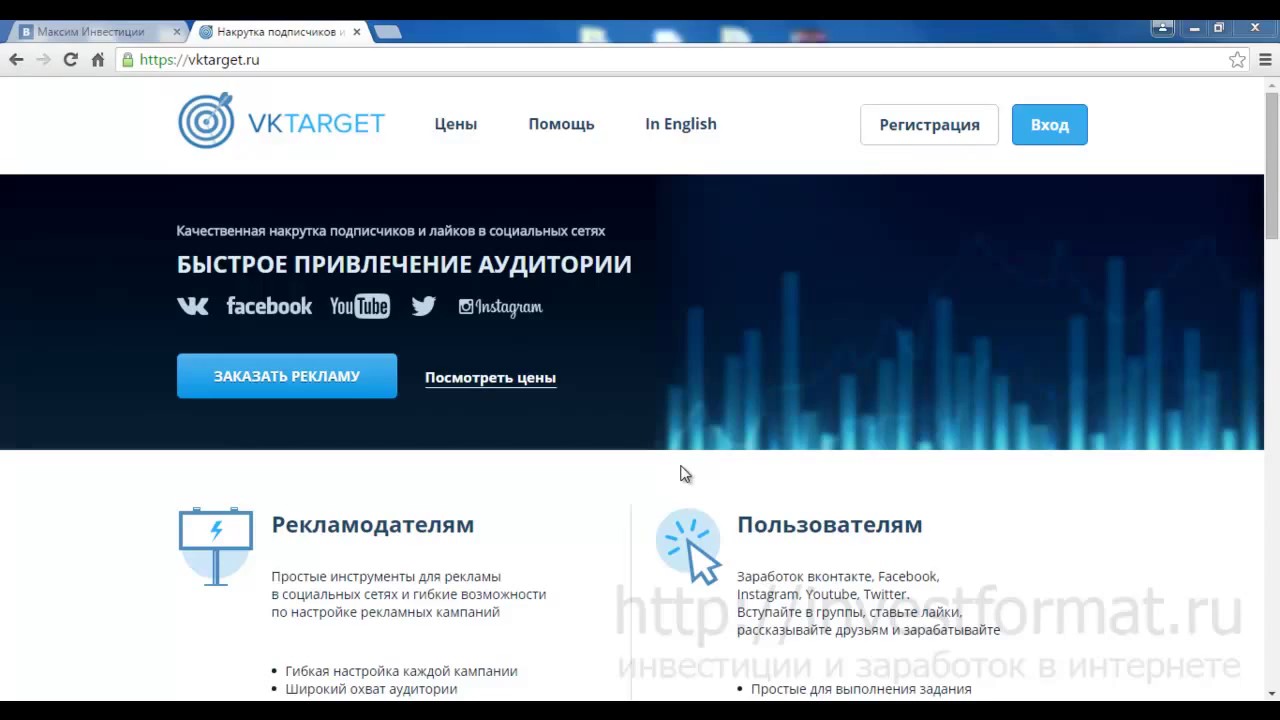Viewport: 1280px width, 720px height.
Task: Switch site to In English
Action: pos(681,124)
